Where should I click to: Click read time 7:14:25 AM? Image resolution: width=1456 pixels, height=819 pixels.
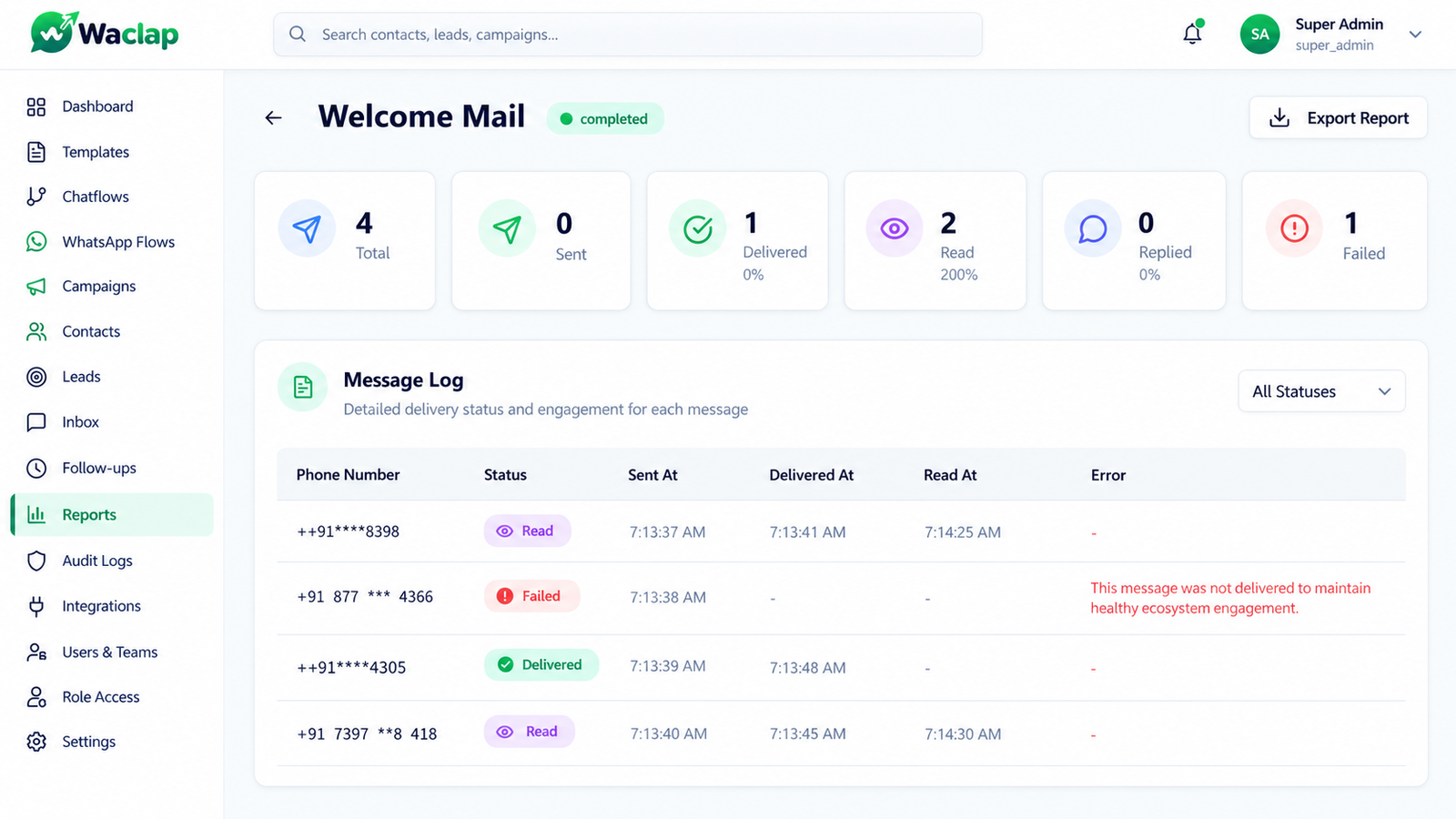(963, 532)
